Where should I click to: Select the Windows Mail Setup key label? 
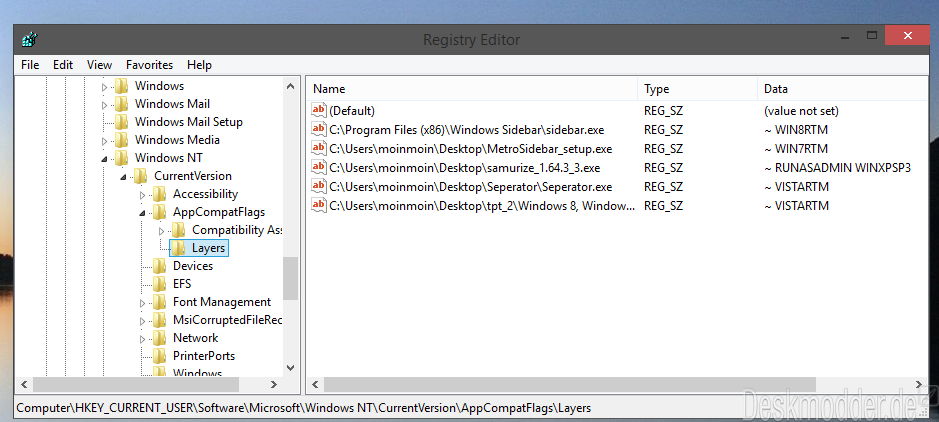tap(189, 122)
